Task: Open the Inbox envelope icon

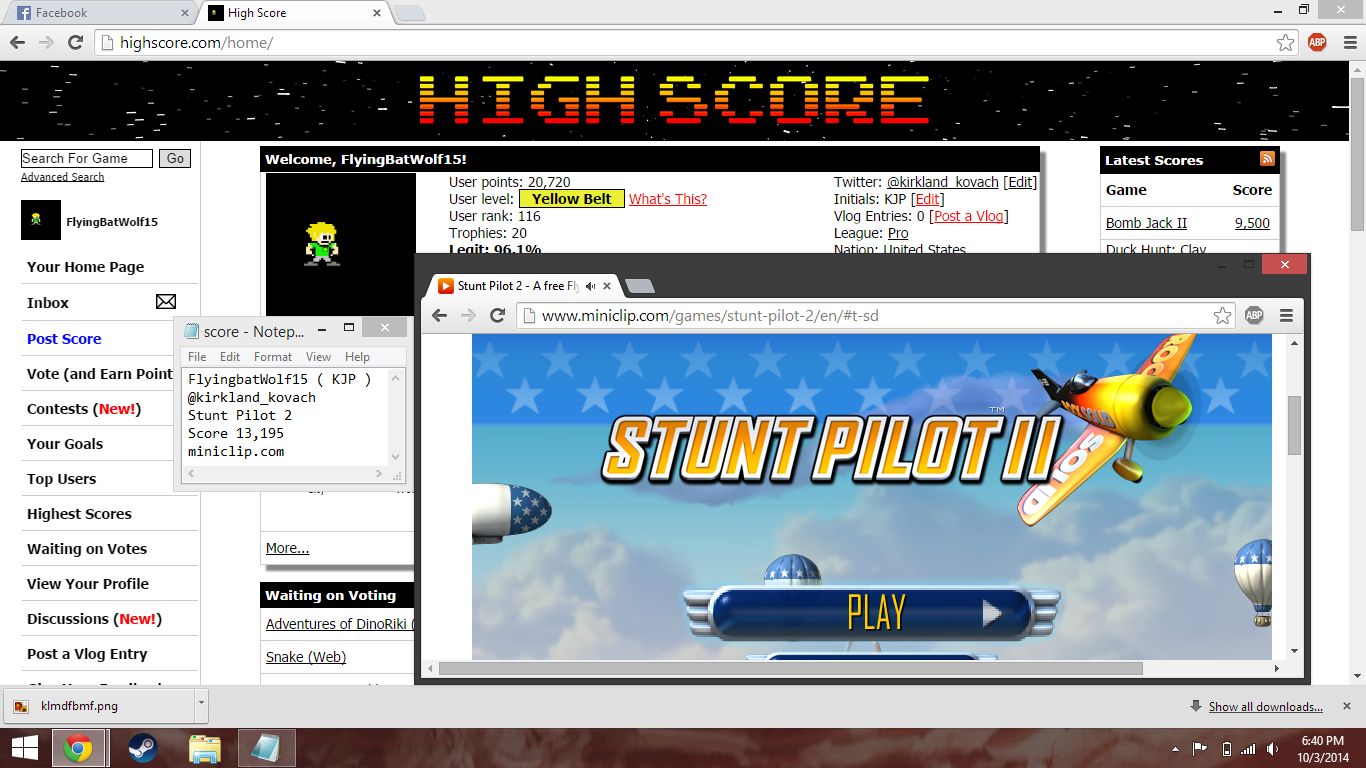Action: [x=166, y=302]
